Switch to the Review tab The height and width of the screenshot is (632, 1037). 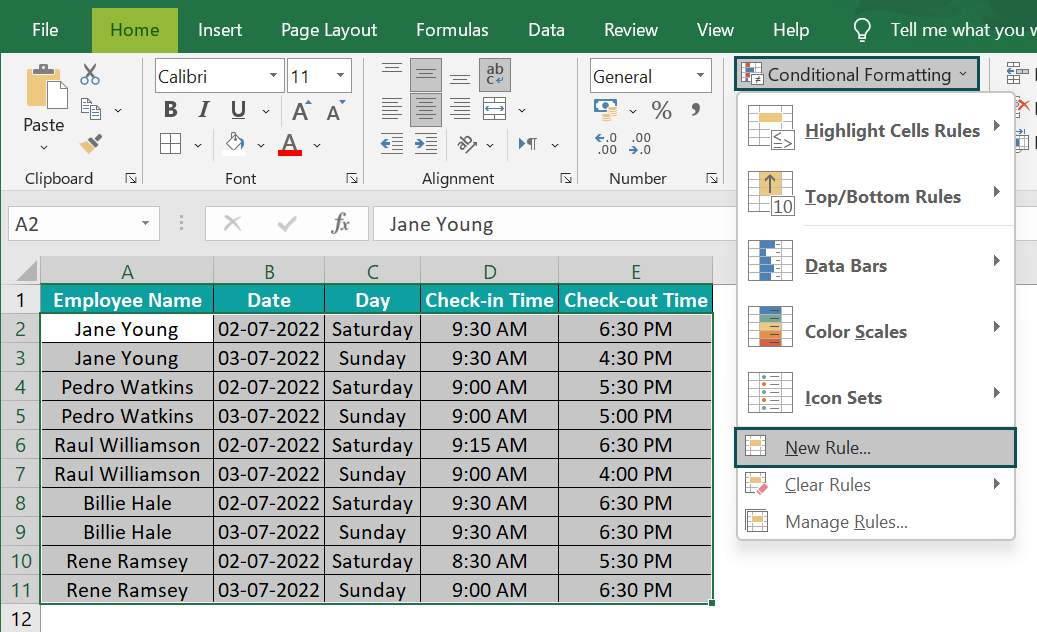(630, 30)
